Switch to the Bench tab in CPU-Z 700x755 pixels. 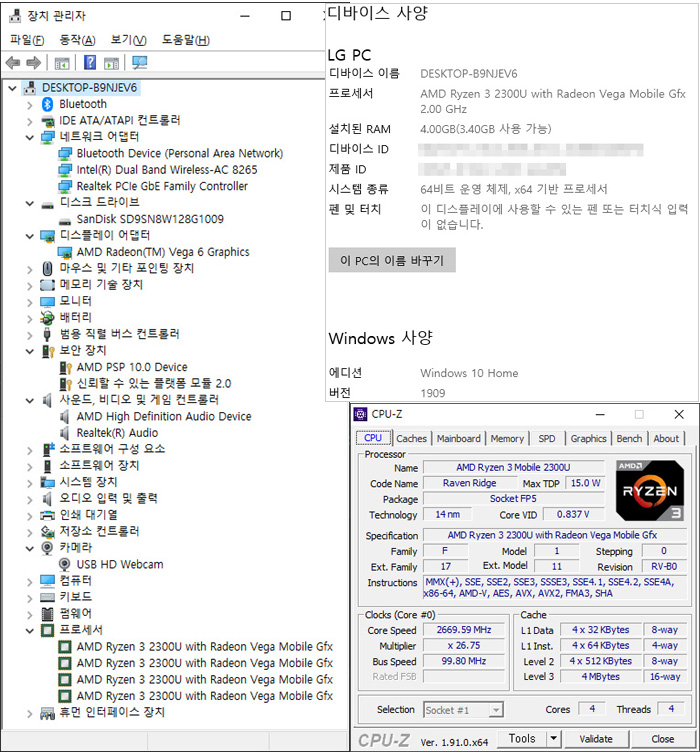coord(629,439)
